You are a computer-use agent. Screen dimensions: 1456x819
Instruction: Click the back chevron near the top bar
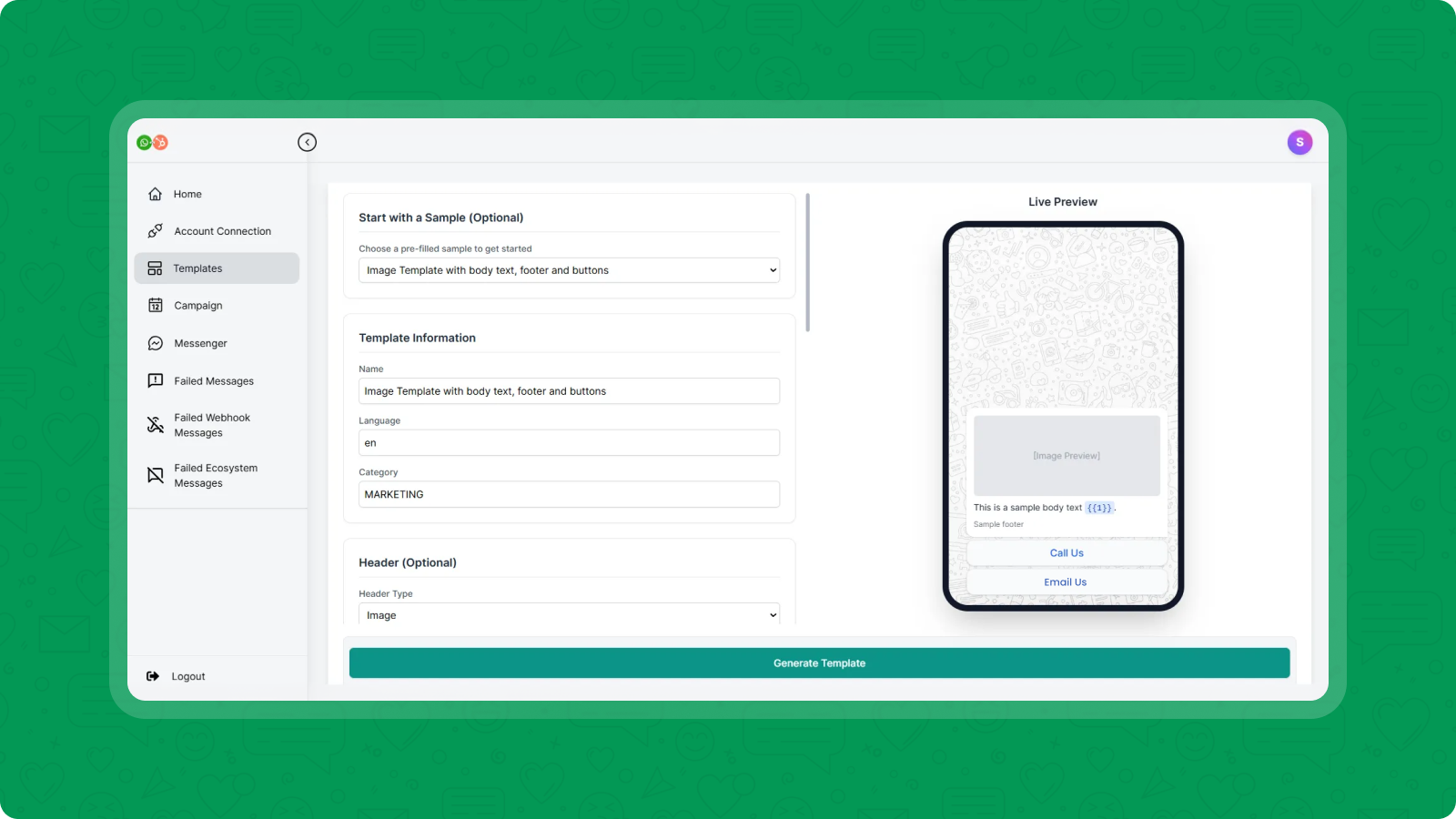click(307, 142)
